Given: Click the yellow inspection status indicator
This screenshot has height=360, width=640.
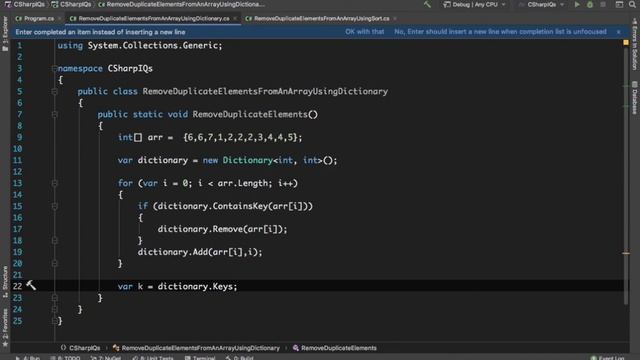Looking at the screenshot, I should pyautogui.click(x=626, y=42).
